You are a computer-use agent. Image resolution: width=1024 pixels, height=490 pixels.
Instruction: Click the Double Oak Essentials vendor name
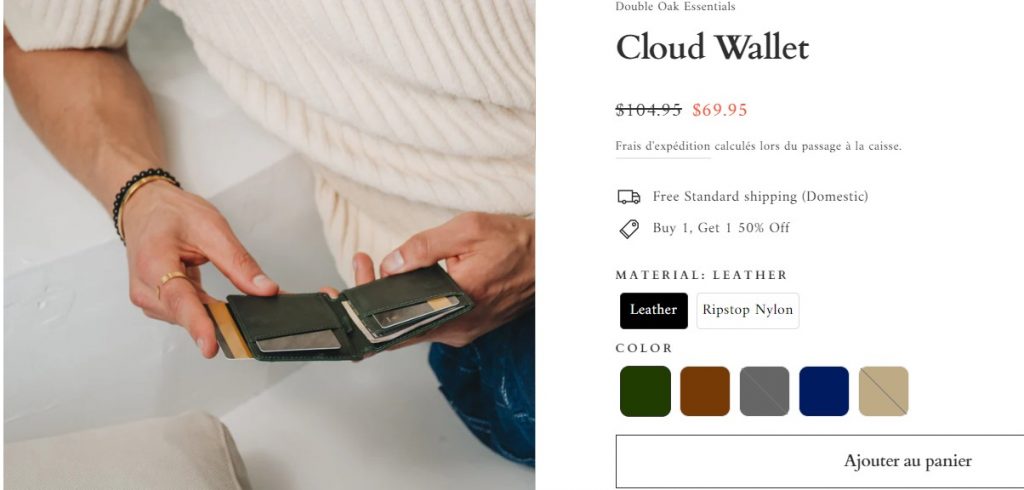pyautogui.click(x=675, y=7)
